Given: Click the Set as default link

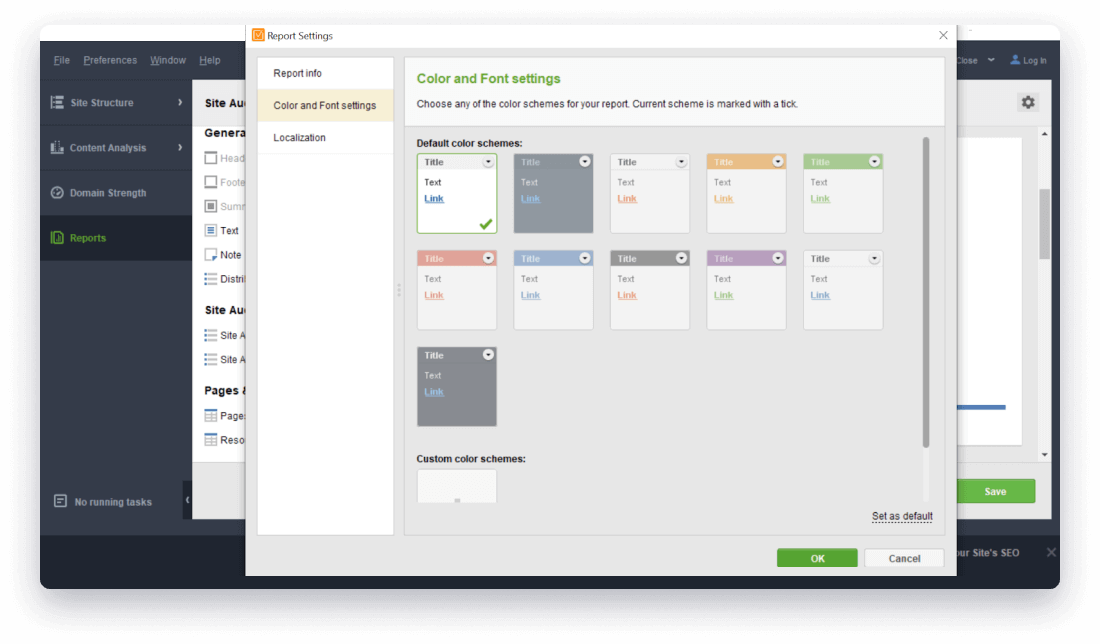Looking at the screenshot, I should tap(902, 516).
